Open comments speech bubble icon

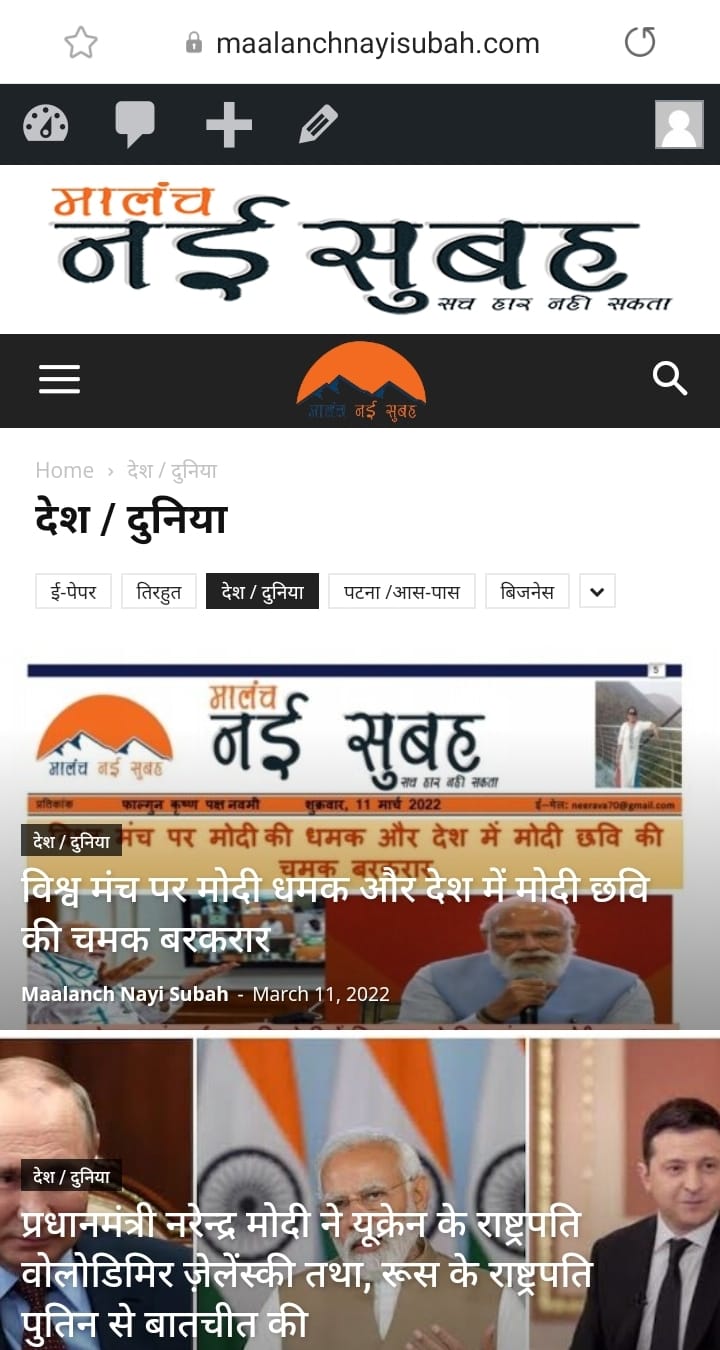coord(135,125)
